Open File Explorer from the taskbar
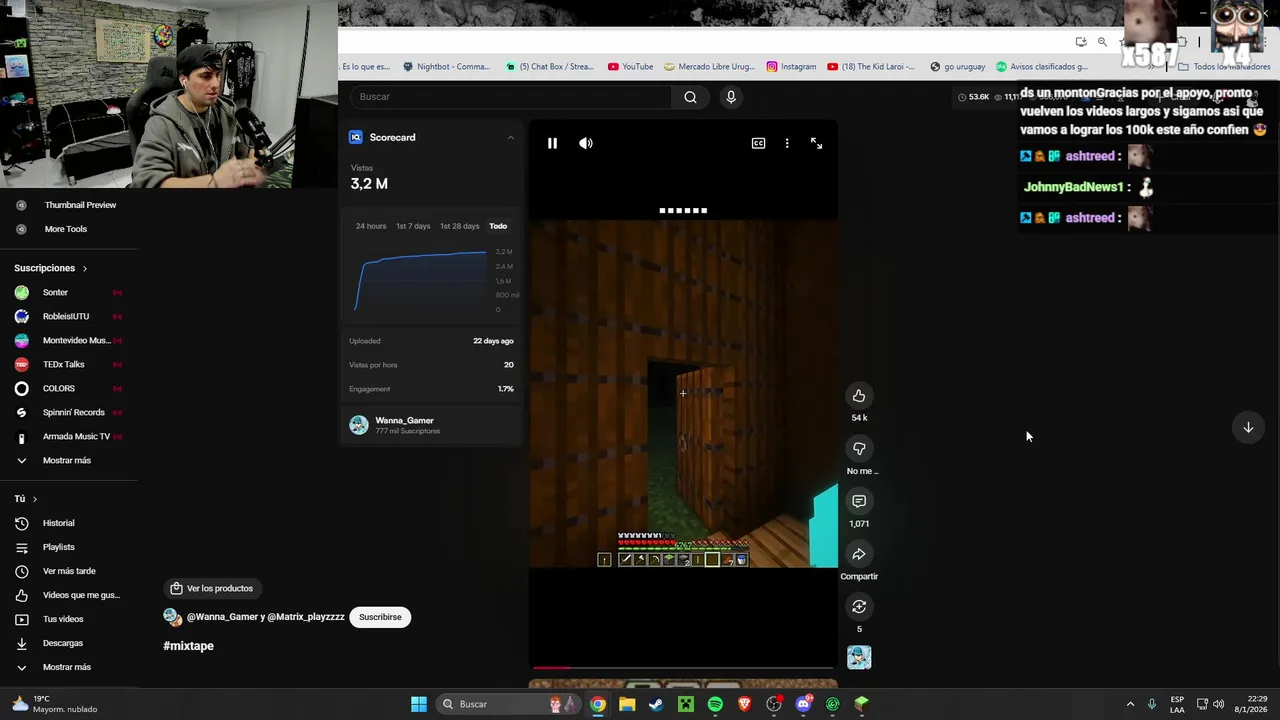Image resolution: width=1280 pixels, height=720 pixels. pyautogui.click(x=627, y=704)
